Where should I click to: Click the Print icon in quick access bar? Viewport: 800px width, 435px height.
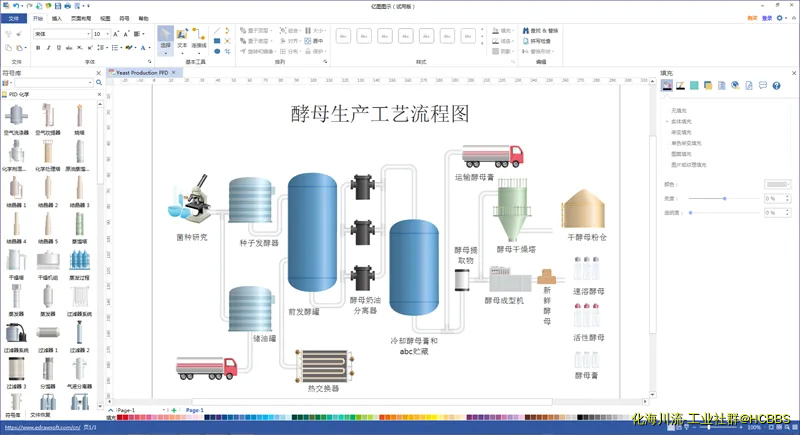pyautogui.click(x=67, y=6)
